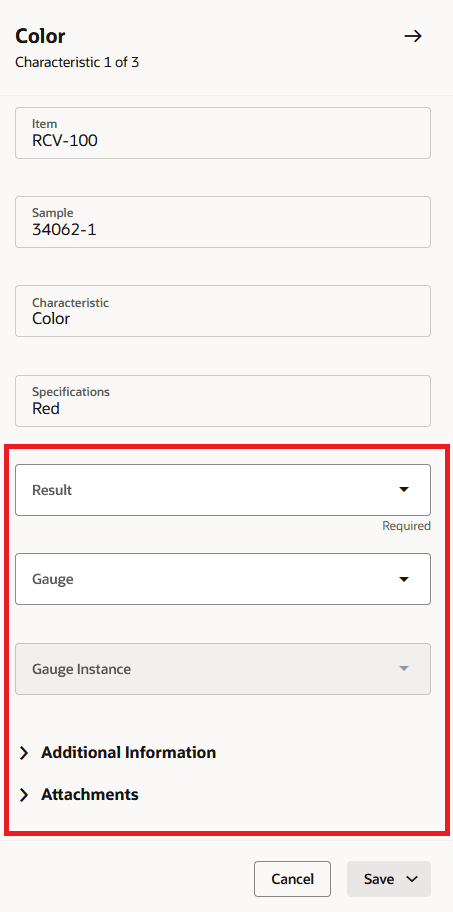Cancel the inspection result entry
The width and height of the screenshot is (453, 912).
[293, 879]
